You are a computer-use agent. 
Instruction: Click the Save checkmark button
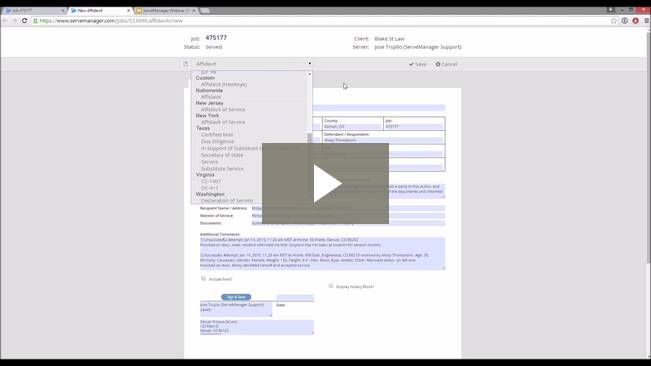[x=418, y=64]
